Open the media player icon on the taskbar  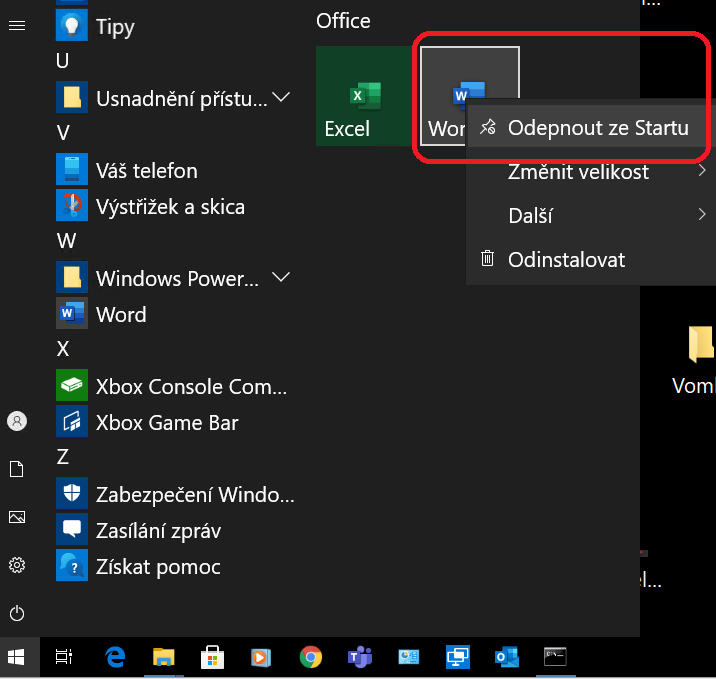[x=261, y=657]
